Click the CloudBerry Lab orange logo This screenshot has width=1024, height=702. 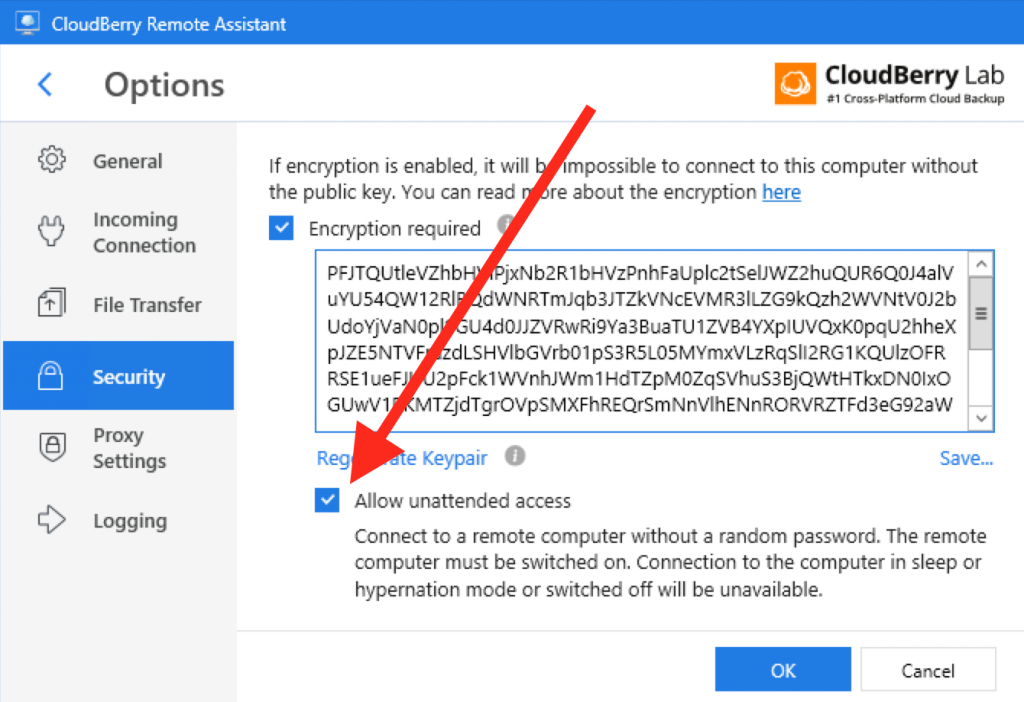795,84
